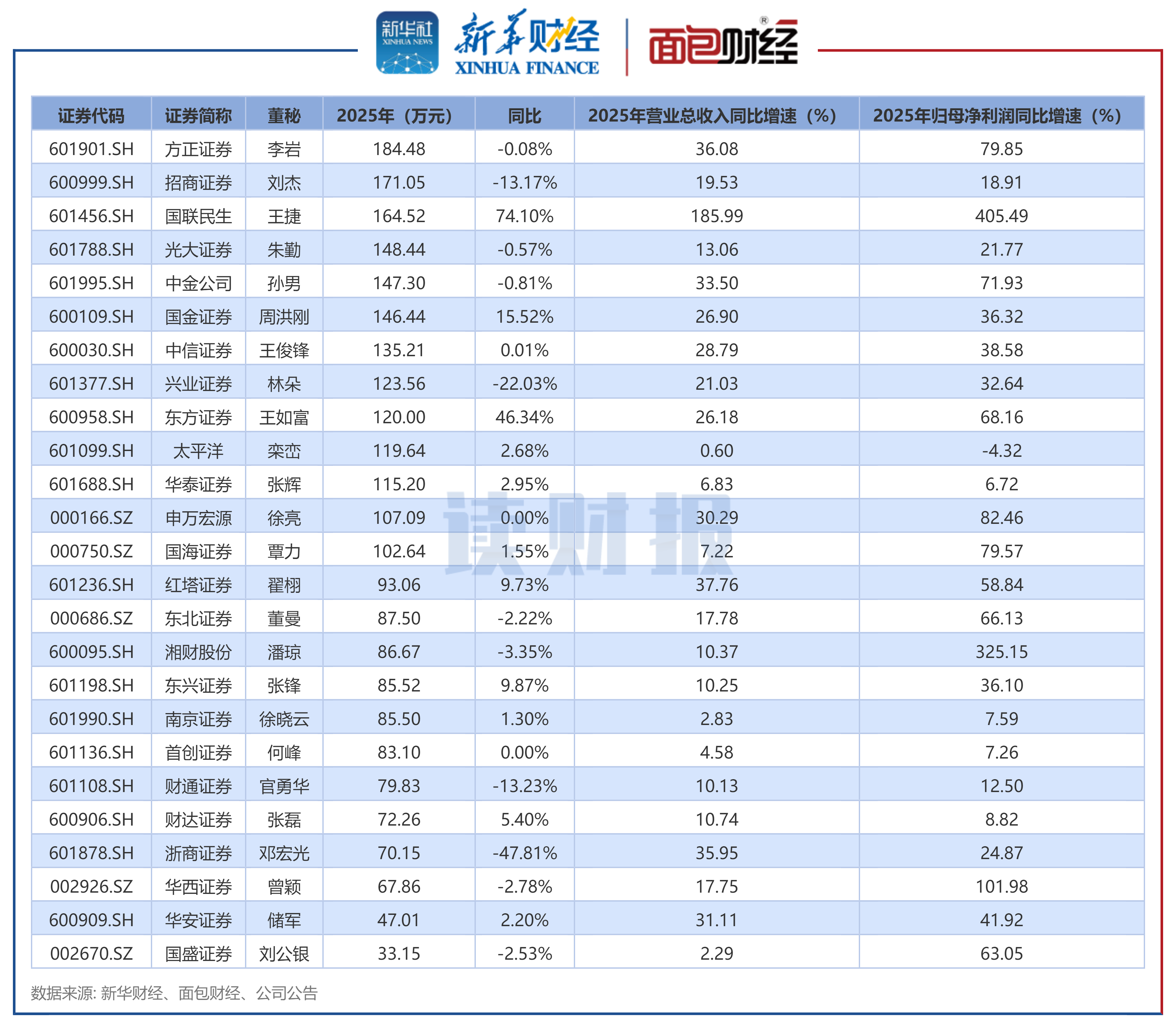
Task: Click stock code 601108.SH
Action: (x=91, y=786)
